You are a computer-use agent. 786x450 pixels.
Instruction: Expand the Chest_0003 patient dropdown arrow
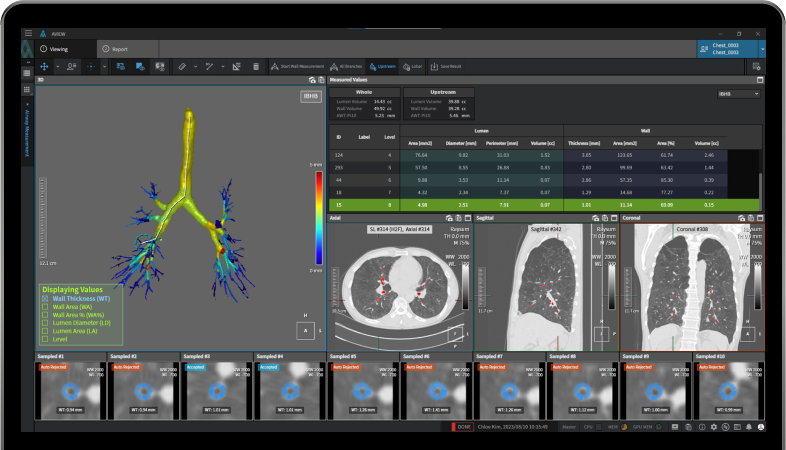[x=762, y=48]
